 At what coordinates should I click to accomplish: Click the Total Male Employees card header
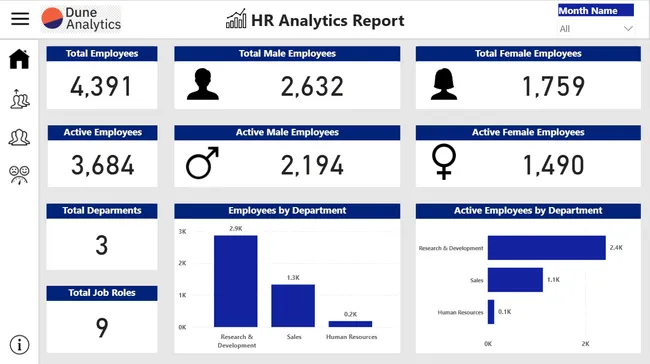(x=287, y=53)
